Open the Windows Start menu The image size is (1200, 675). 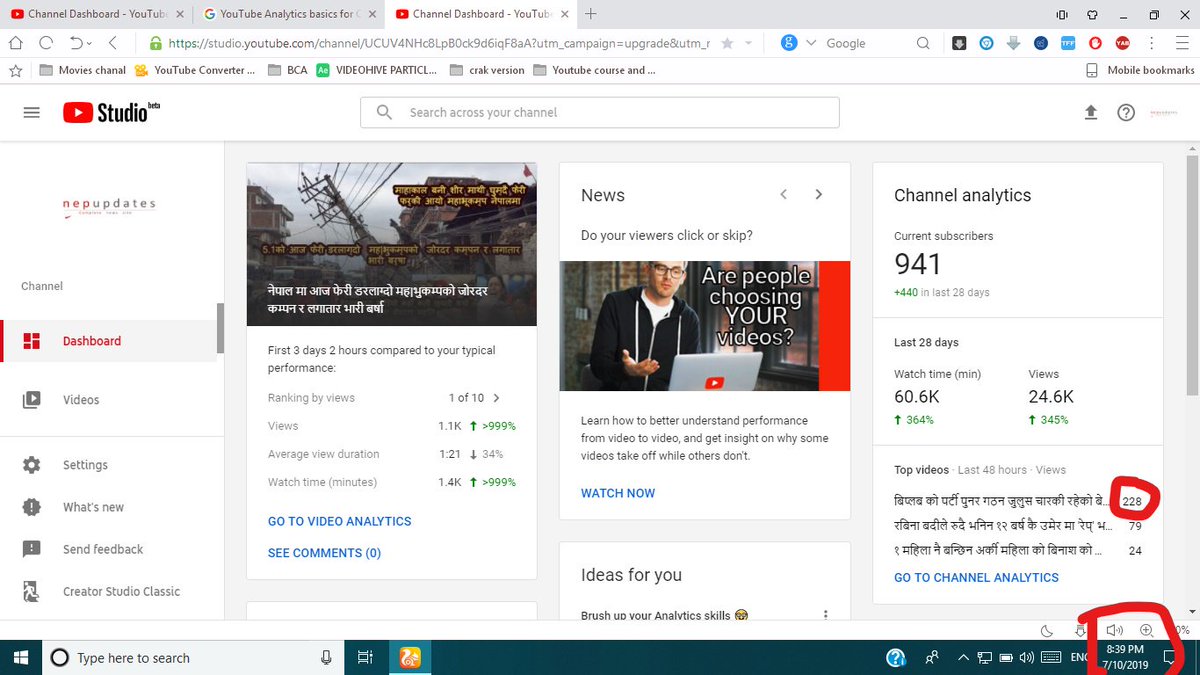[19, 657]
